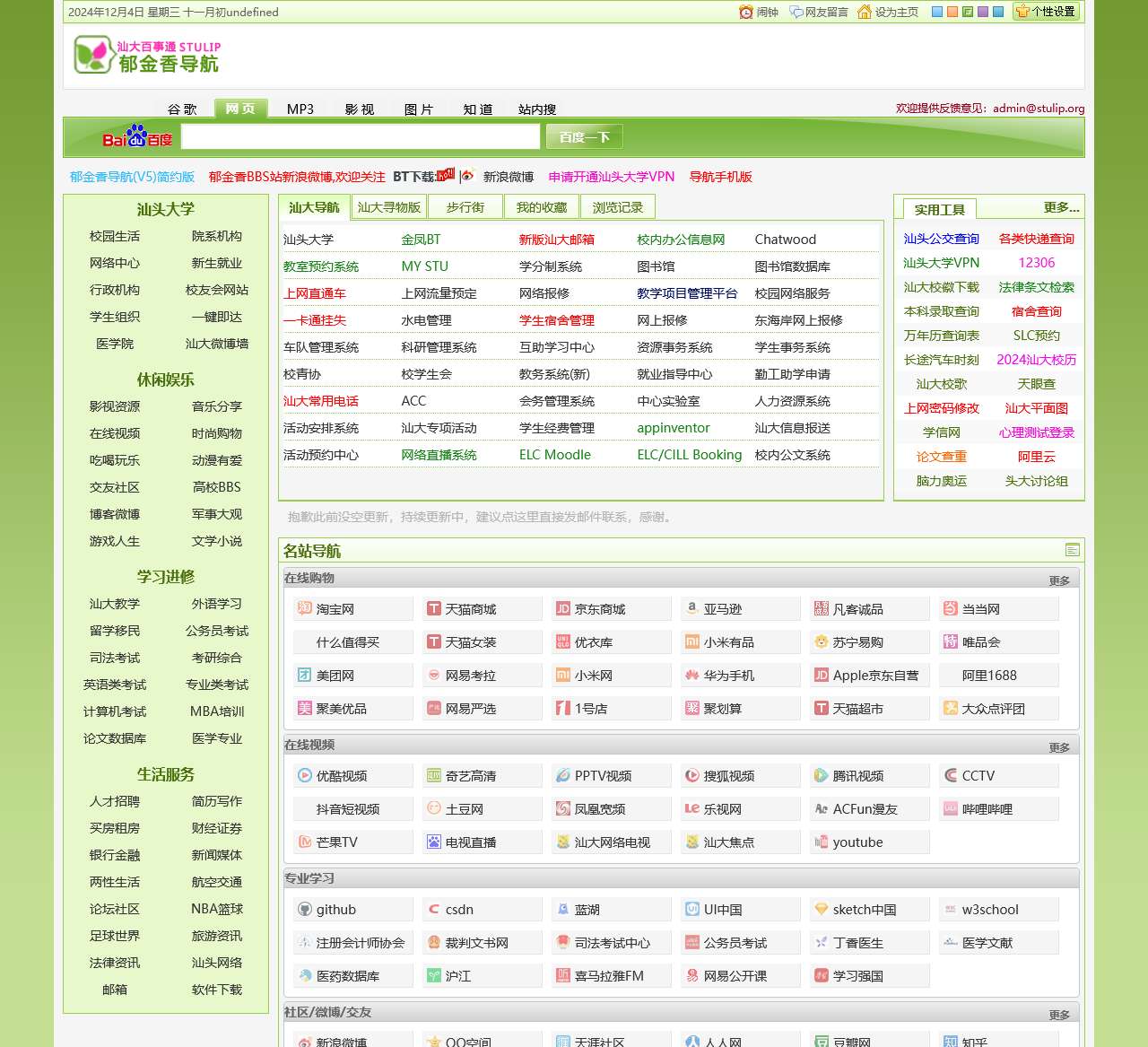
Task: Open the 腾讯视频 icon
Action: point(822,775)
